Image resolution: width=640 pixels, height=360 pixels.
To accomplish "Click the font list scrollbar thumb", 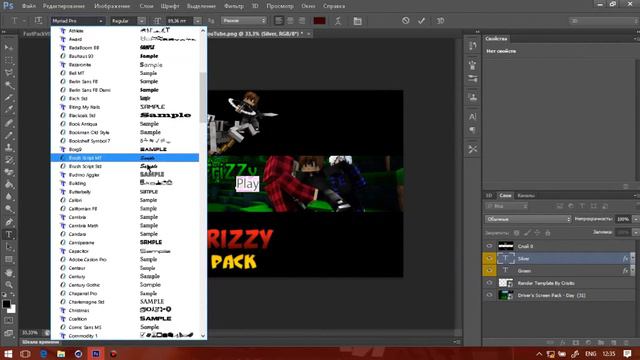I will tap(203, 97).
